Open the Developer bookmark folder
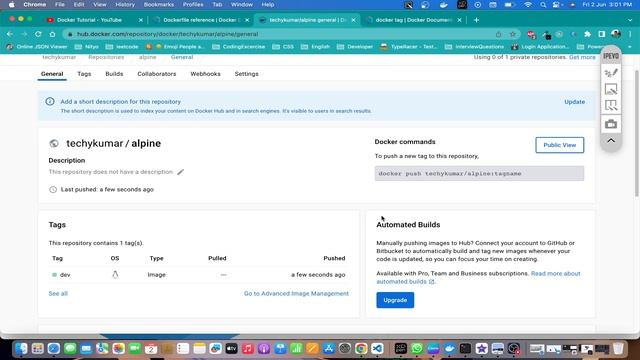The width and height of the screenshot is (640, 360). [355, 47]
